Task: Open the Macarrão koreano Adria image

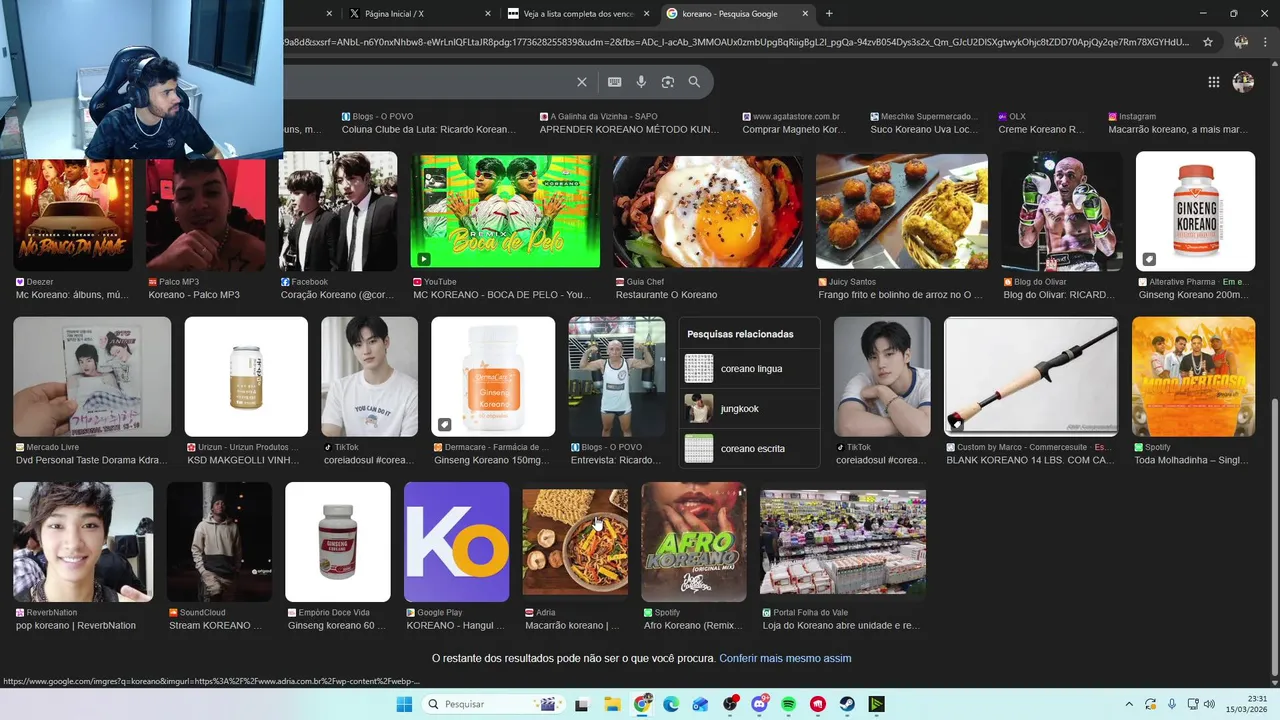Action: pyautogui.click(x=575, y=542)
